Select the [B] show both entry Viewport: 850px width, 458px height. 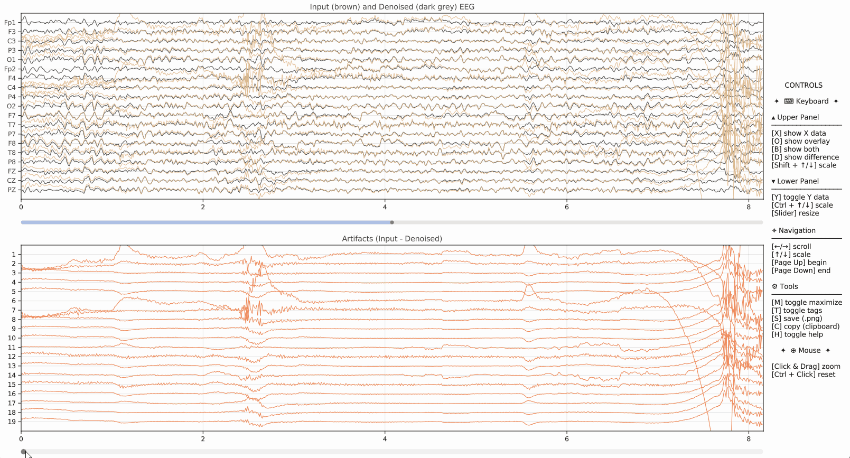pyautogui.click(x=797, y=149)
